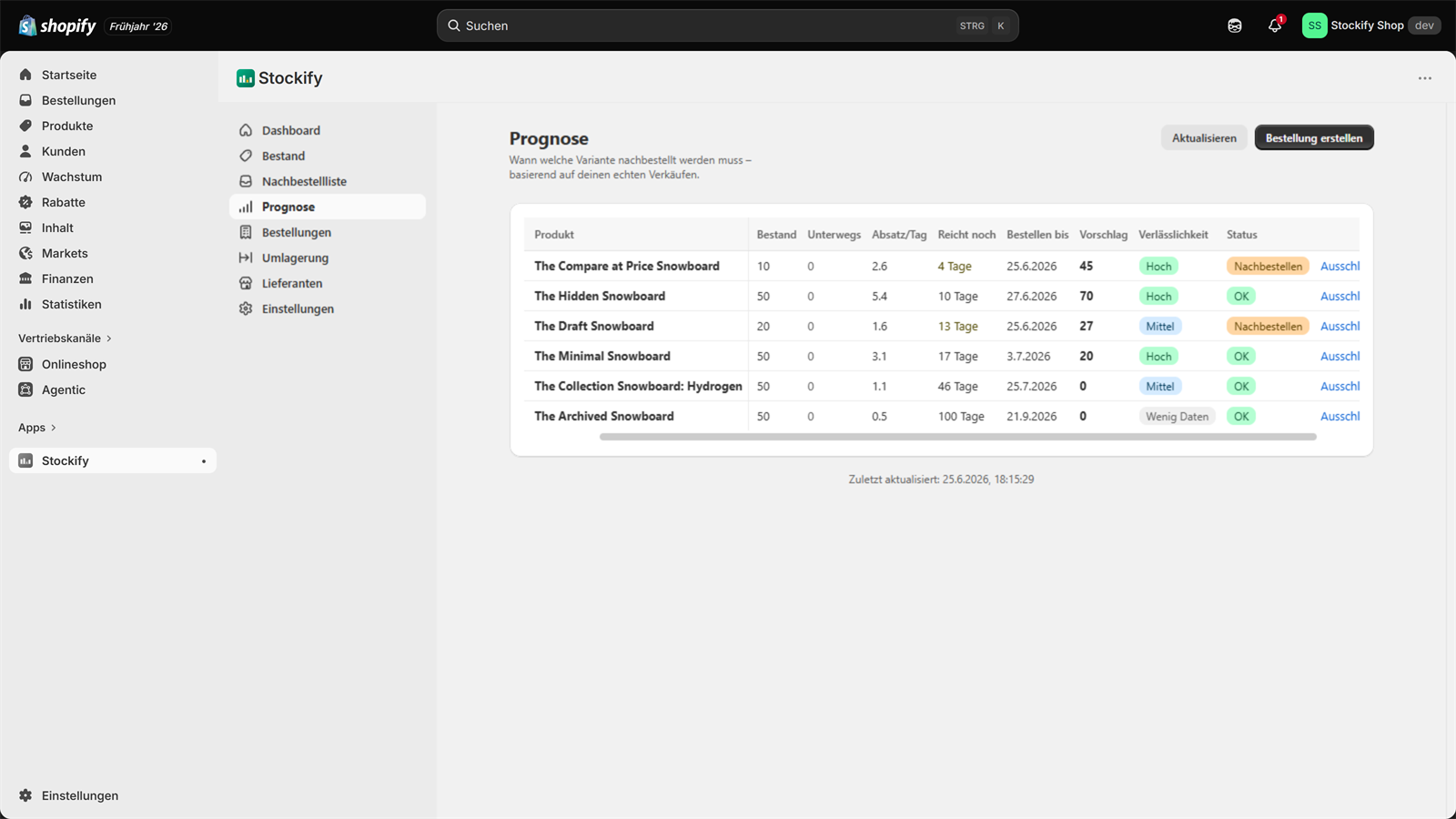
Task: Click the Aktualisieren button
Action: (x=1204, y=137)
